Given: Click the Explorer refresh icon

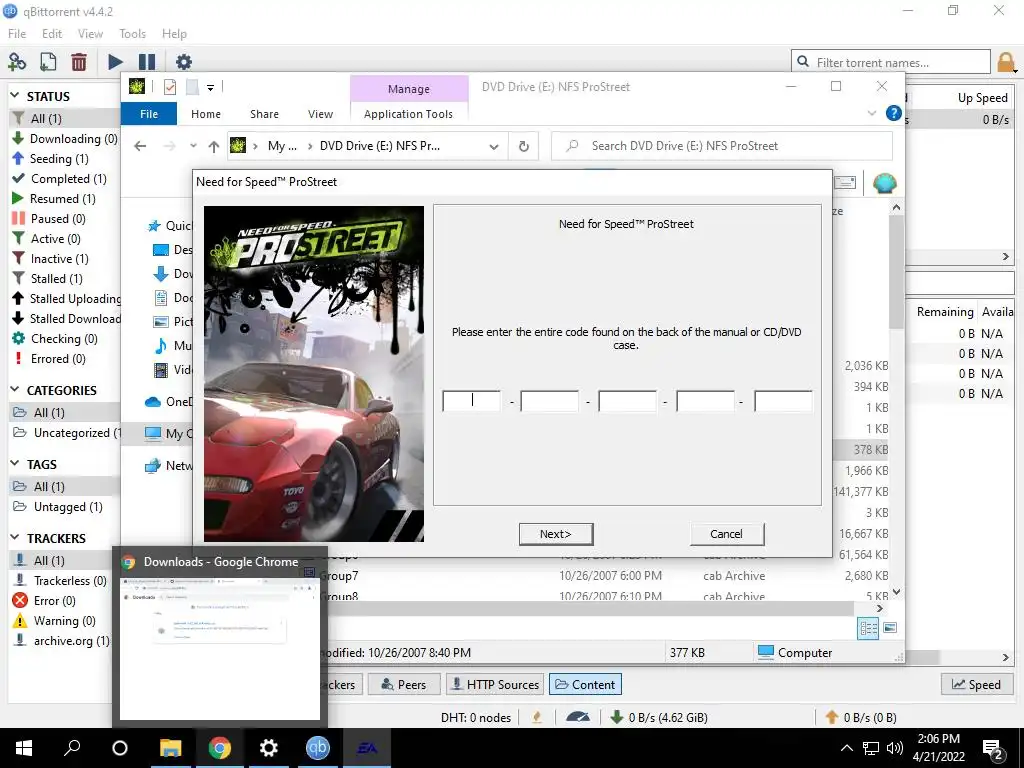Looking at the screenshot, I should tap(524, 146).
